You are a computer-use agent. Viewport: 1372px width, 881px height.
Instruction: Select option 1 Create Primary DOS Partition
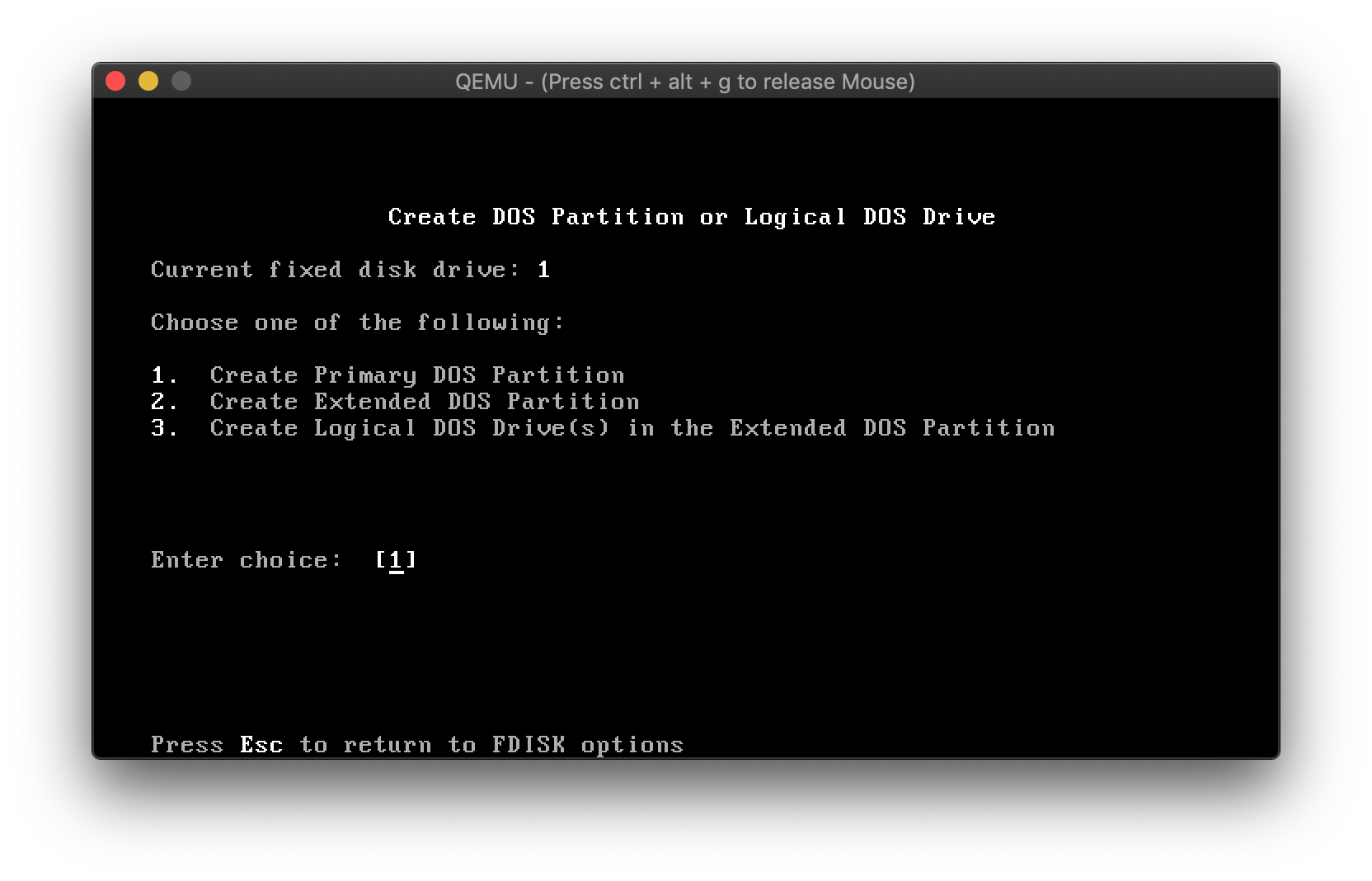click(388, 375)
